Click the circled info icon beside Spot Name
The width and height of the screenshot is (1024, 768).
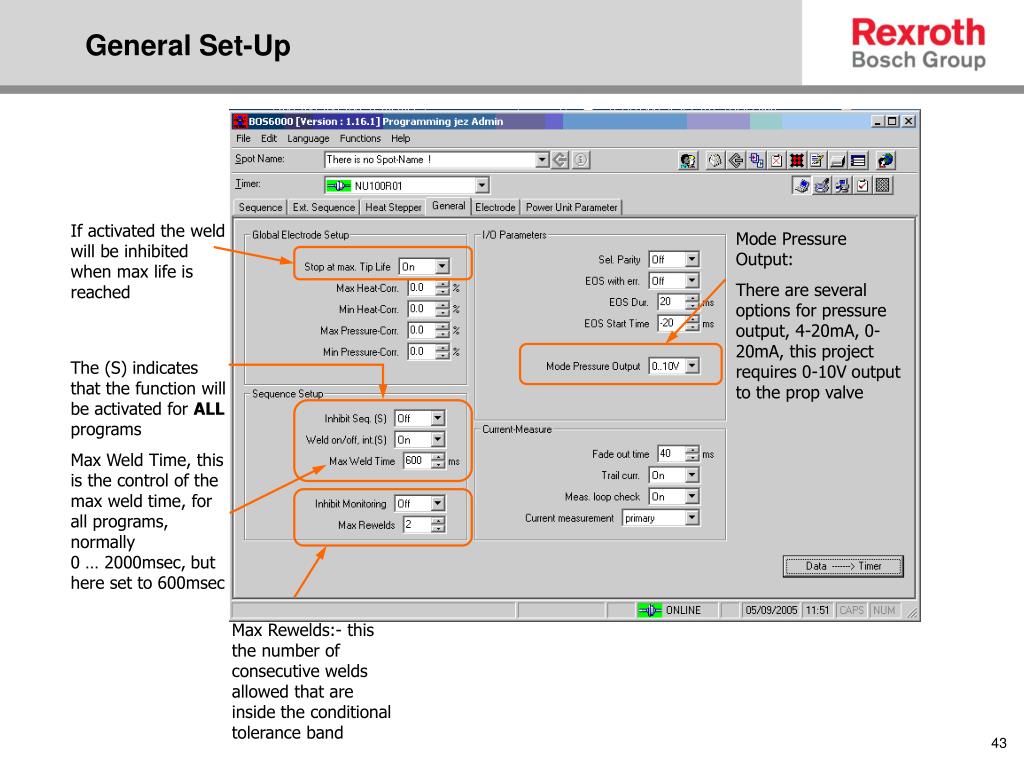click(x=581, y=160)
